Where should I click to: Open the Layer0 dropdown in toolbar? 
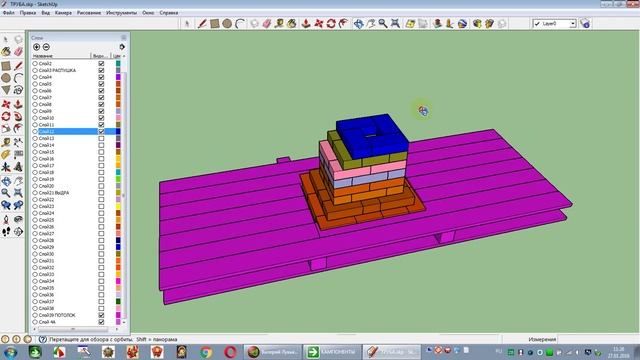573,24
